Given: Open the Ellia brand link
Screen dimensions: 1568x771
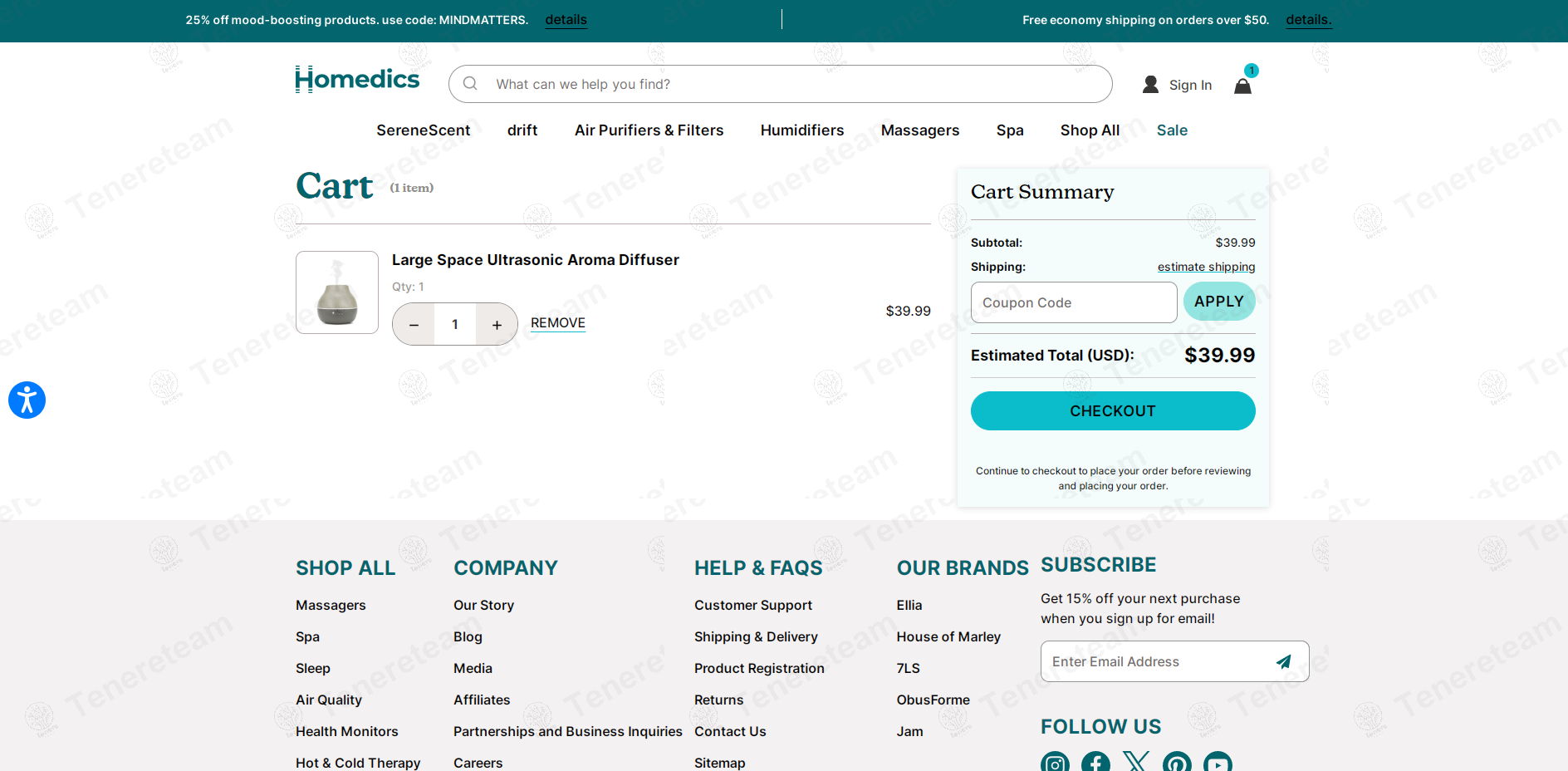Looking at the screenshot, I should point(909,605).
